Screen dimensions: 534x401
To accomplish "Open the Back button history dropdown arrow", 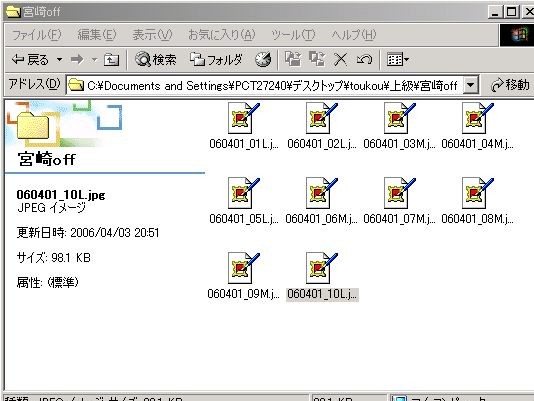I will coord(59,60).
